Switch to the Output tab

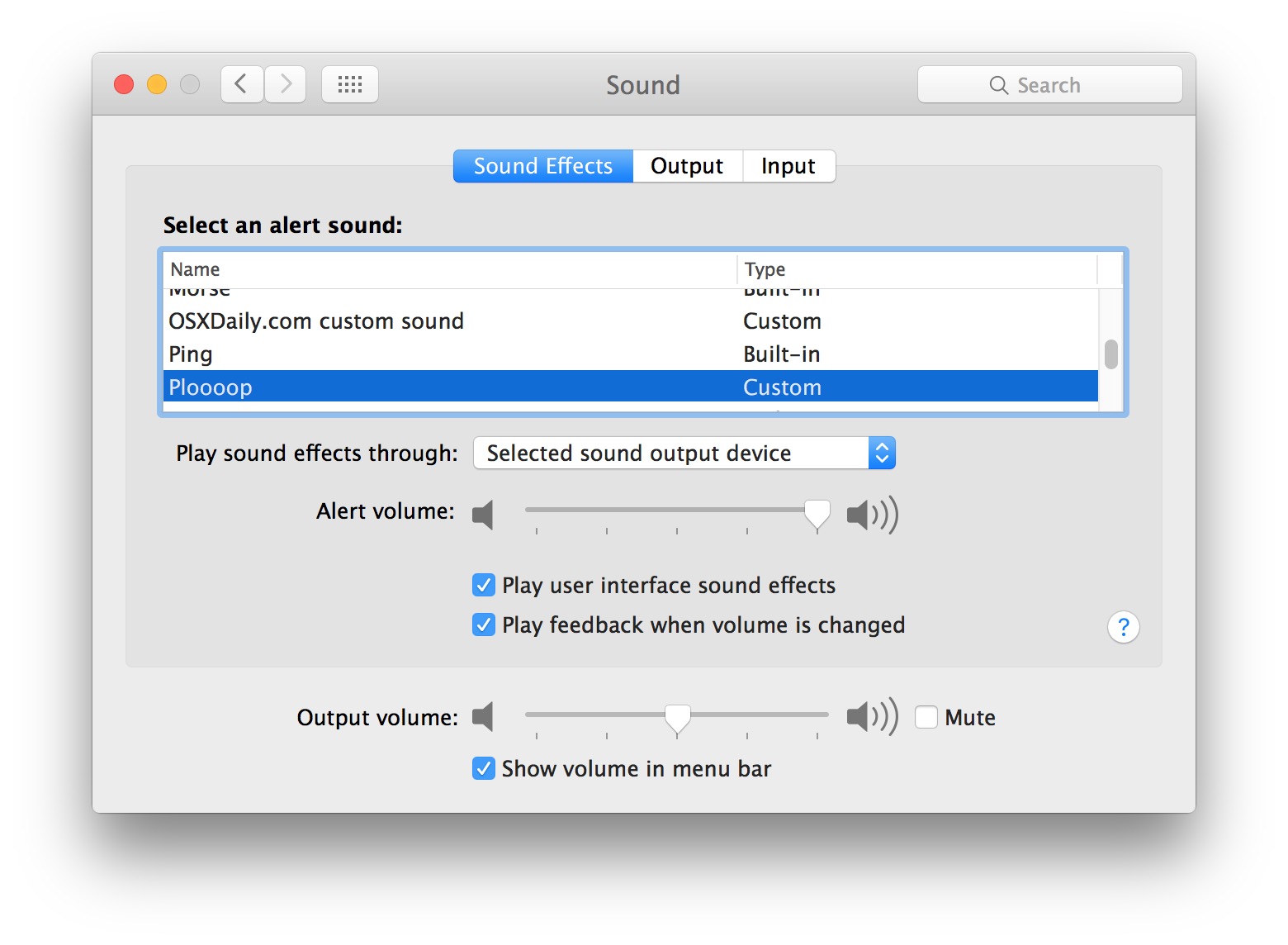pyautogui.click(x=687, y=166)
